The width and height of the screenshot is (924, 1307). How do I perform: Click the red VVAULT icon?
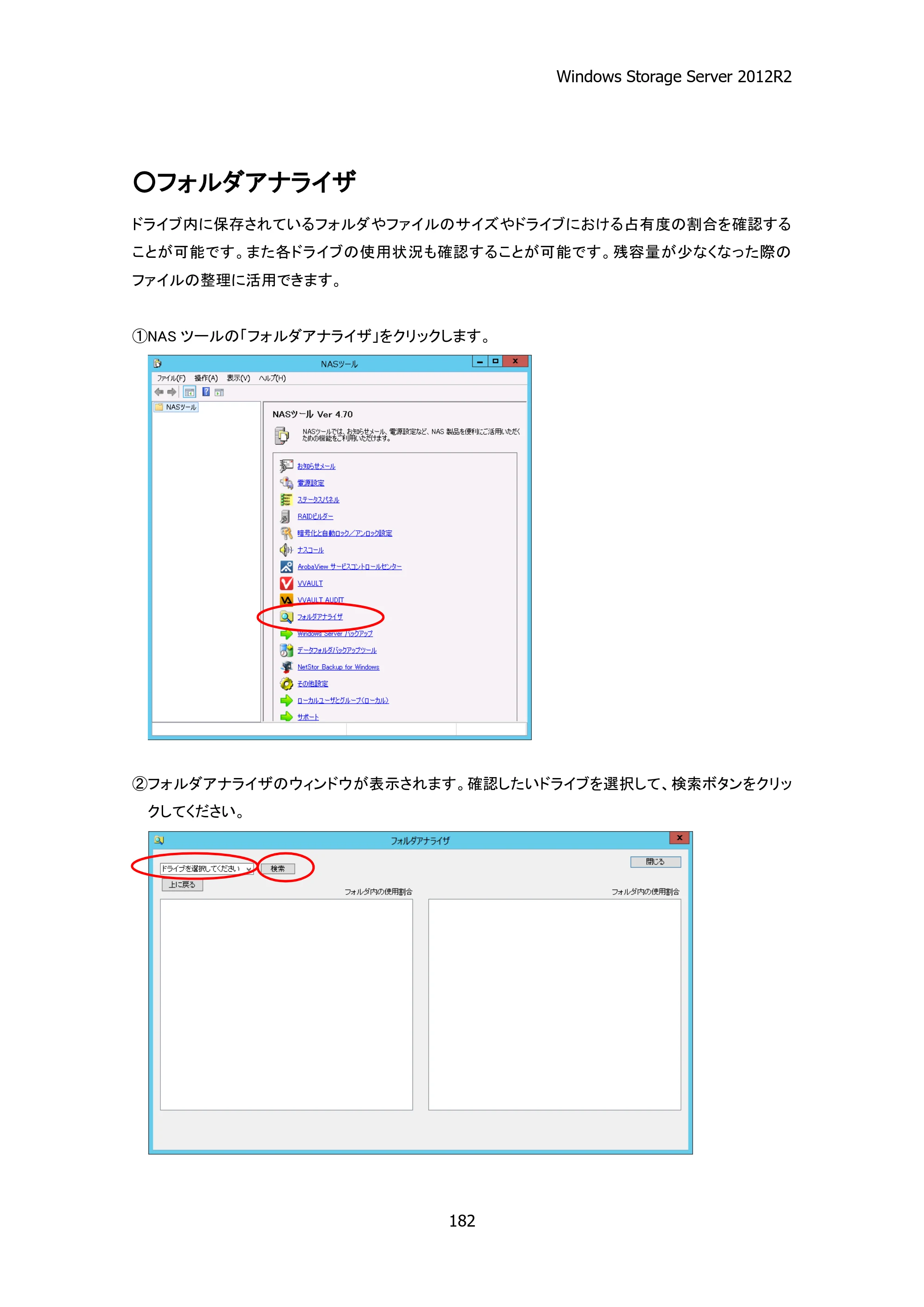[286, 583]
